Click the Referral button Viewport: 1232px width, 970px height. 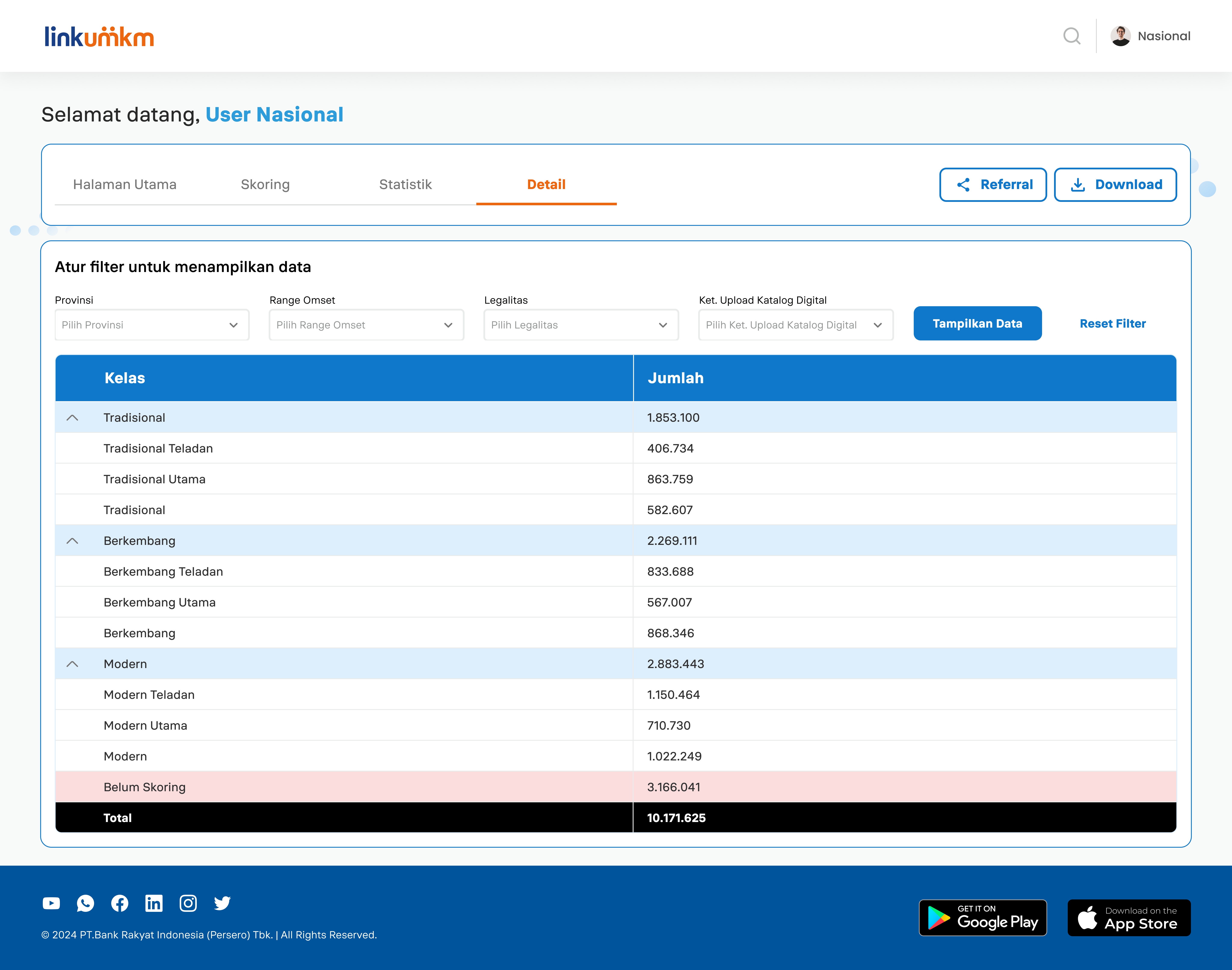[x=993, y=185]
